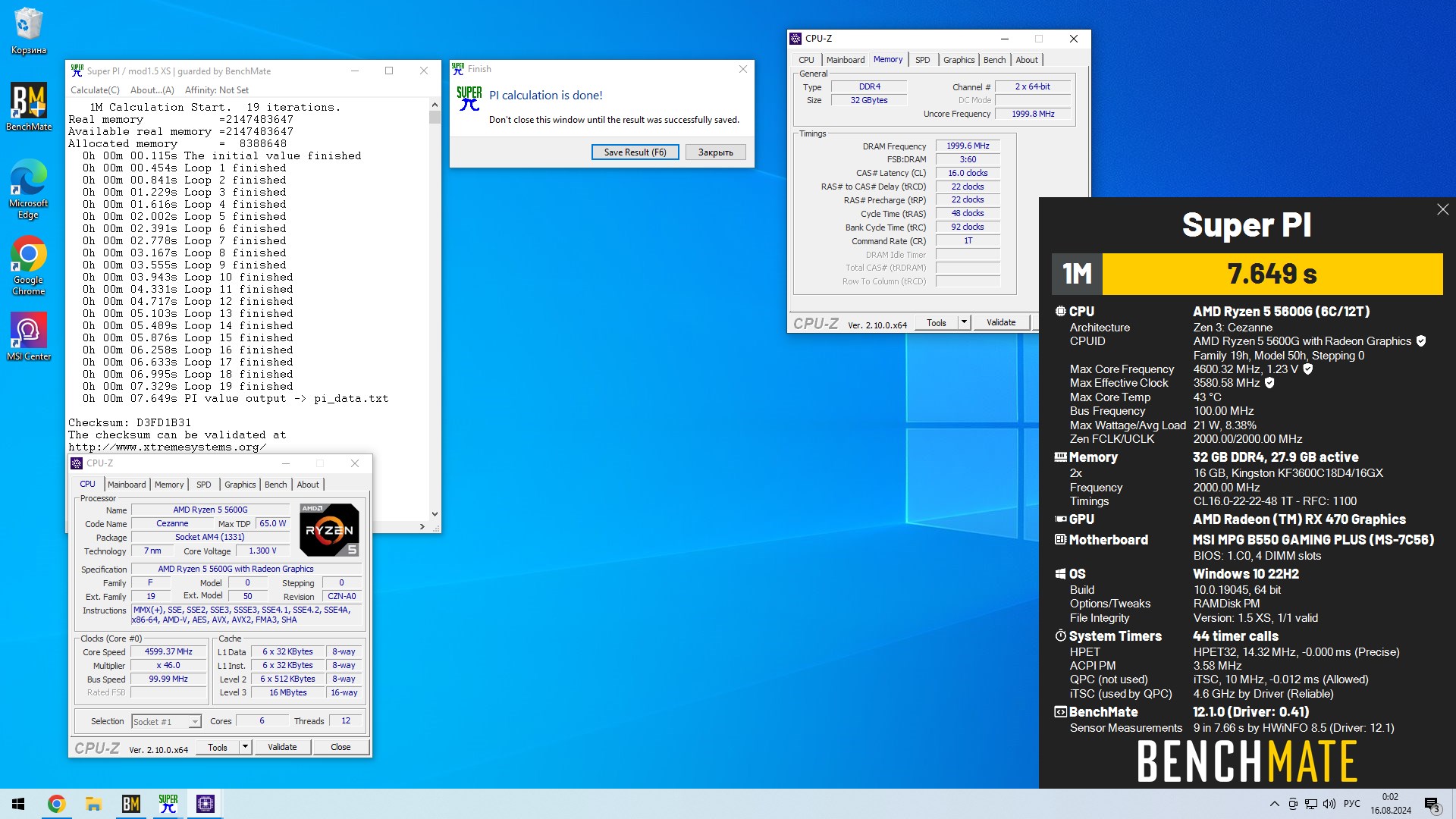Click the DRAM Frequency 1999.6 MHz value
Viewport: 1456px width, 819px height.
point(968,146)
